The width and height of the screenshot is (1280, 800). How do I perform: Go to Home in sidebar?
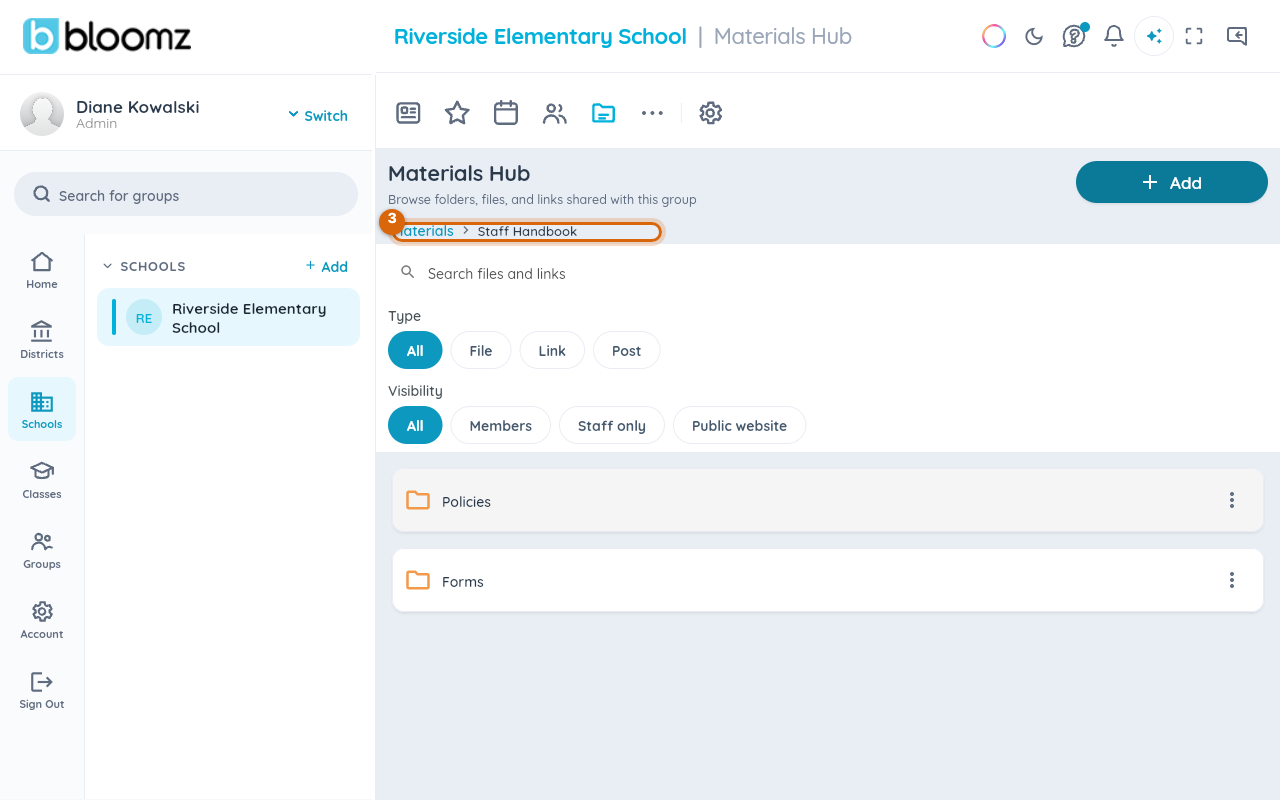point(42,270)
